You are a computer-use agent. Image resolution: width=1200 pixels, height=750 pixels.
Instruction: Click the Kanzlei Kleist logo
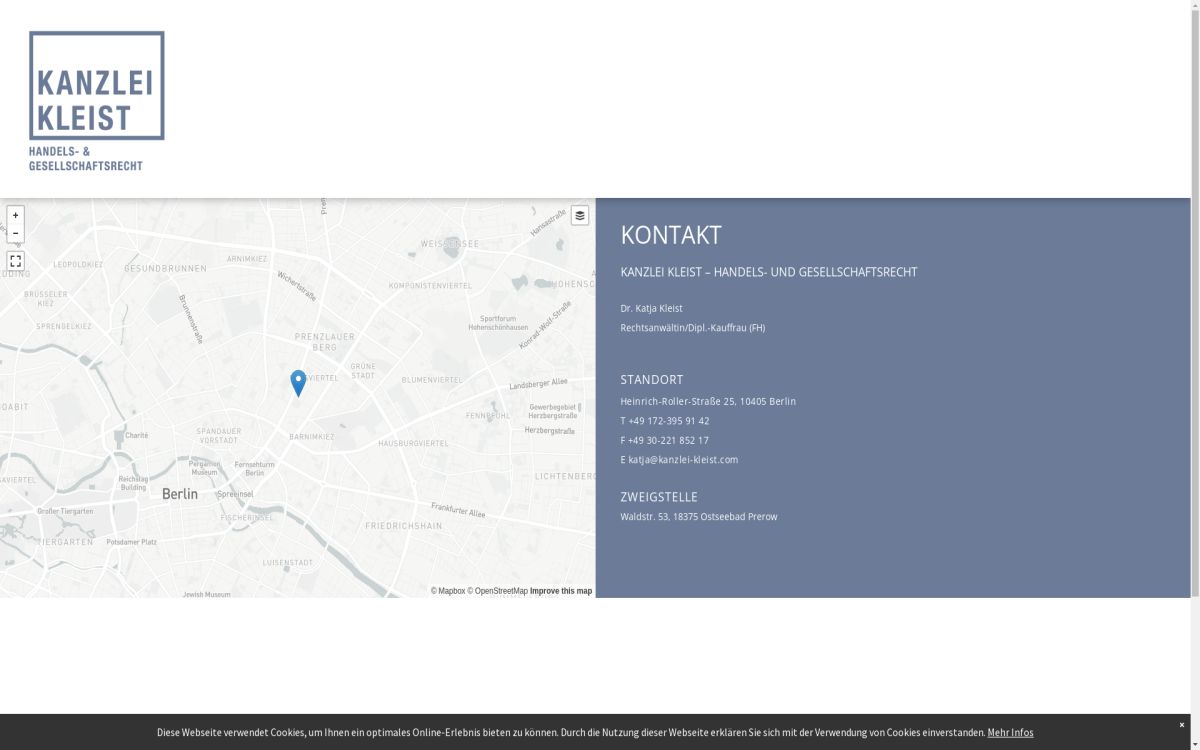tap(96, 100)
